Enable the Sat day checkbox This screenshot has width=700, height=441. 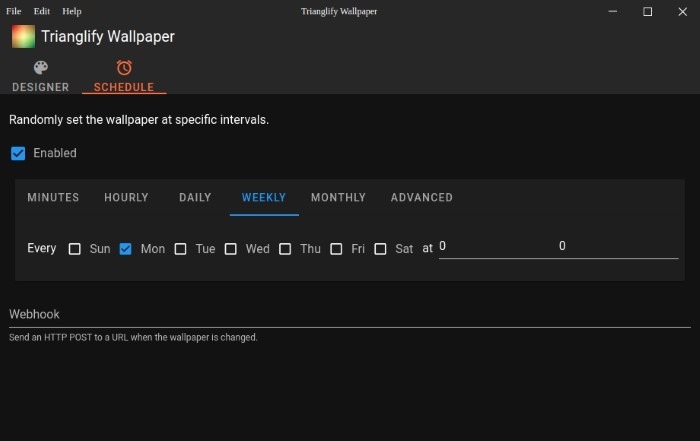[x=380, y=249]
